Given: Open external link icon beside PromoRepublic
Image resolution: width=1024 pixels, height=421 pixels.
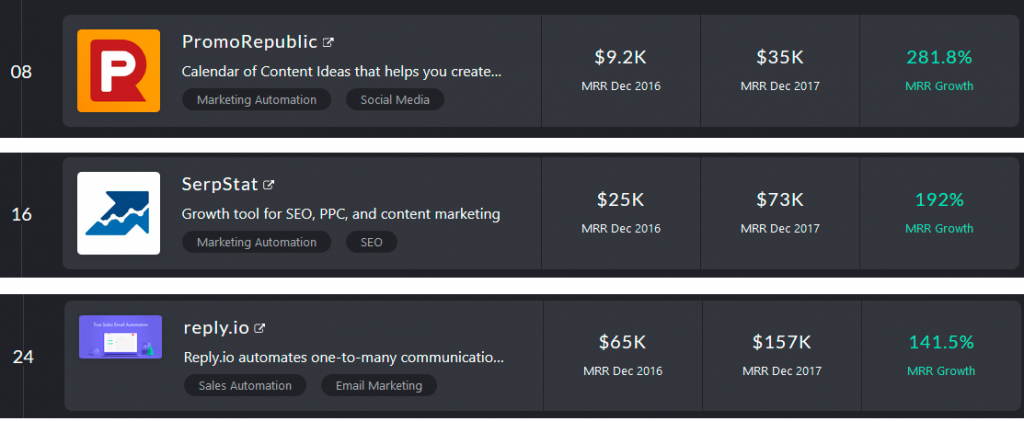Looking at the screenshot, I should (328, 43).
